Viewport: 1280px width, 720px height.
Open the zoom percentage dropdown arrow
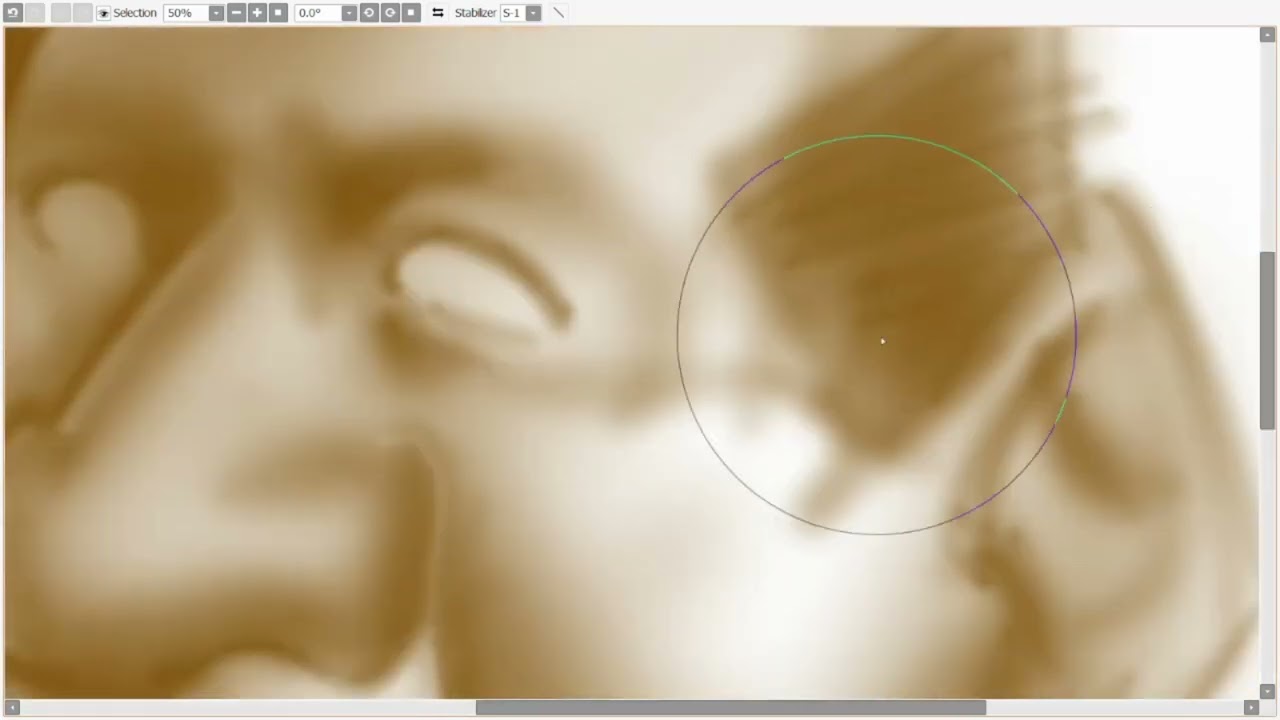pos(216,13)
